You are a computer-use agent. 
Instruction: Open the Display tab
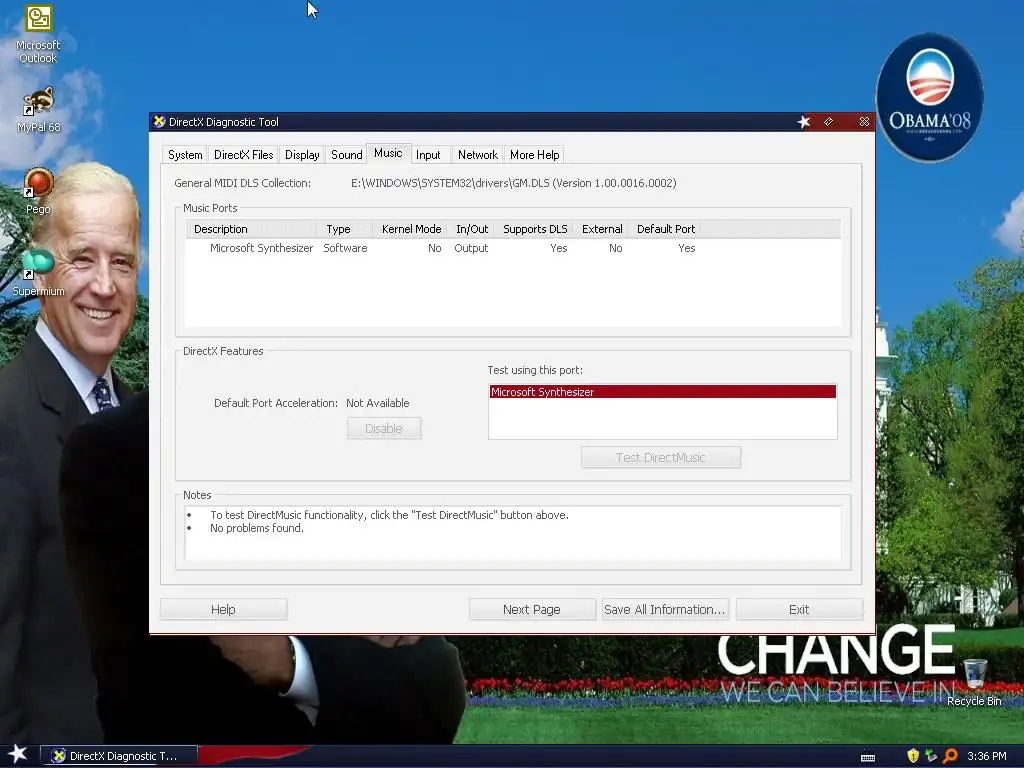click(302, 155)
